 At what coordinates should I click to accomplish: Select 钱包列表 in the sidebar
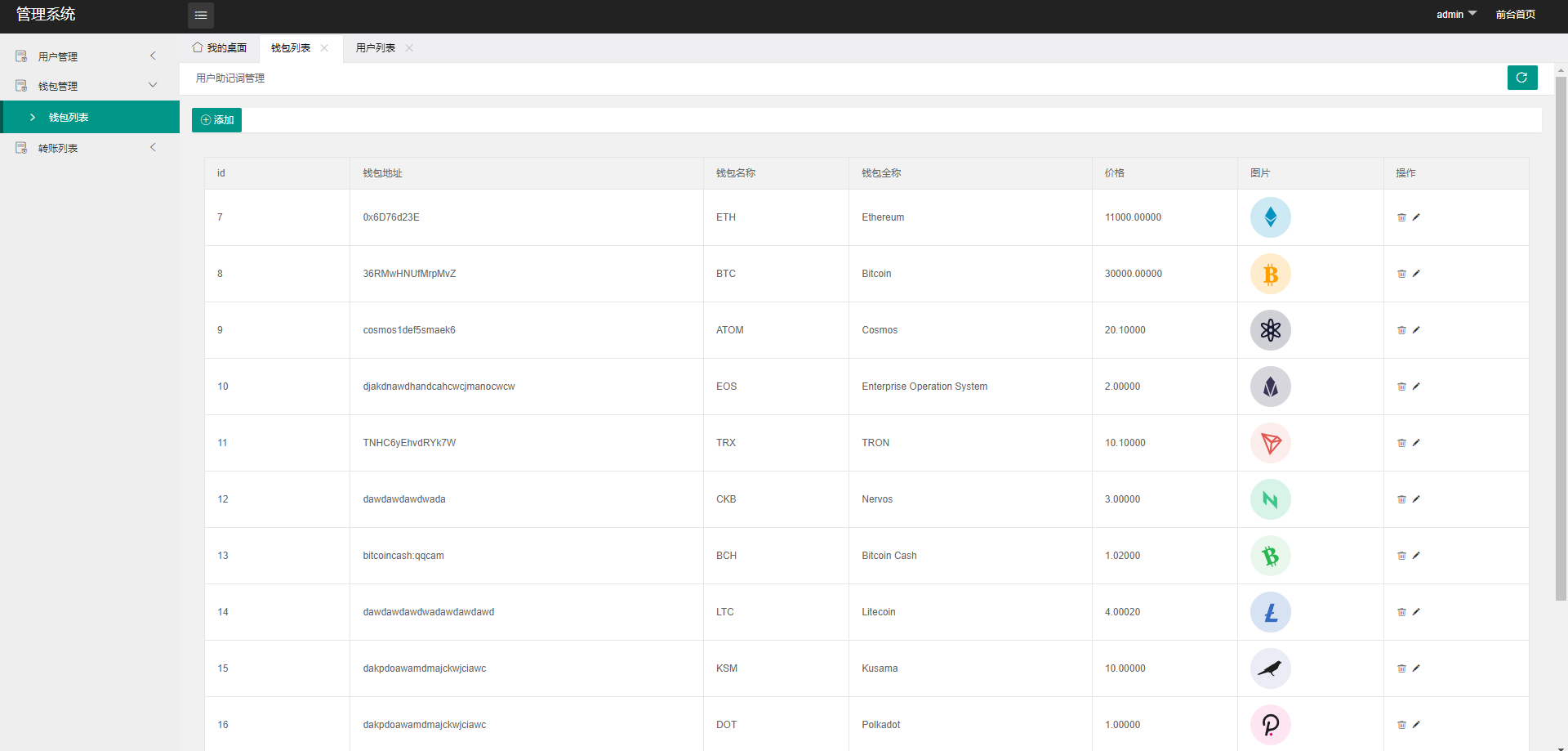(69, 117)
